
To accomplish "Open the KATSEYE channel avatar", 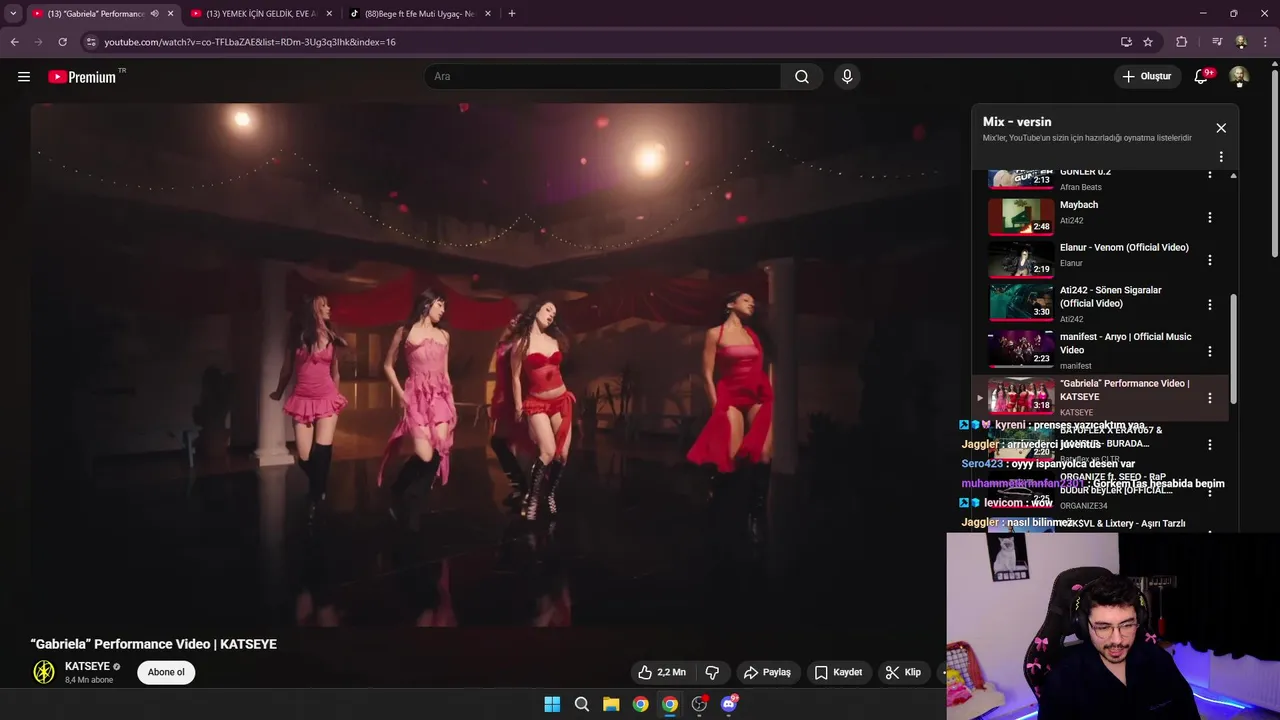I will (x=44, y=672).
